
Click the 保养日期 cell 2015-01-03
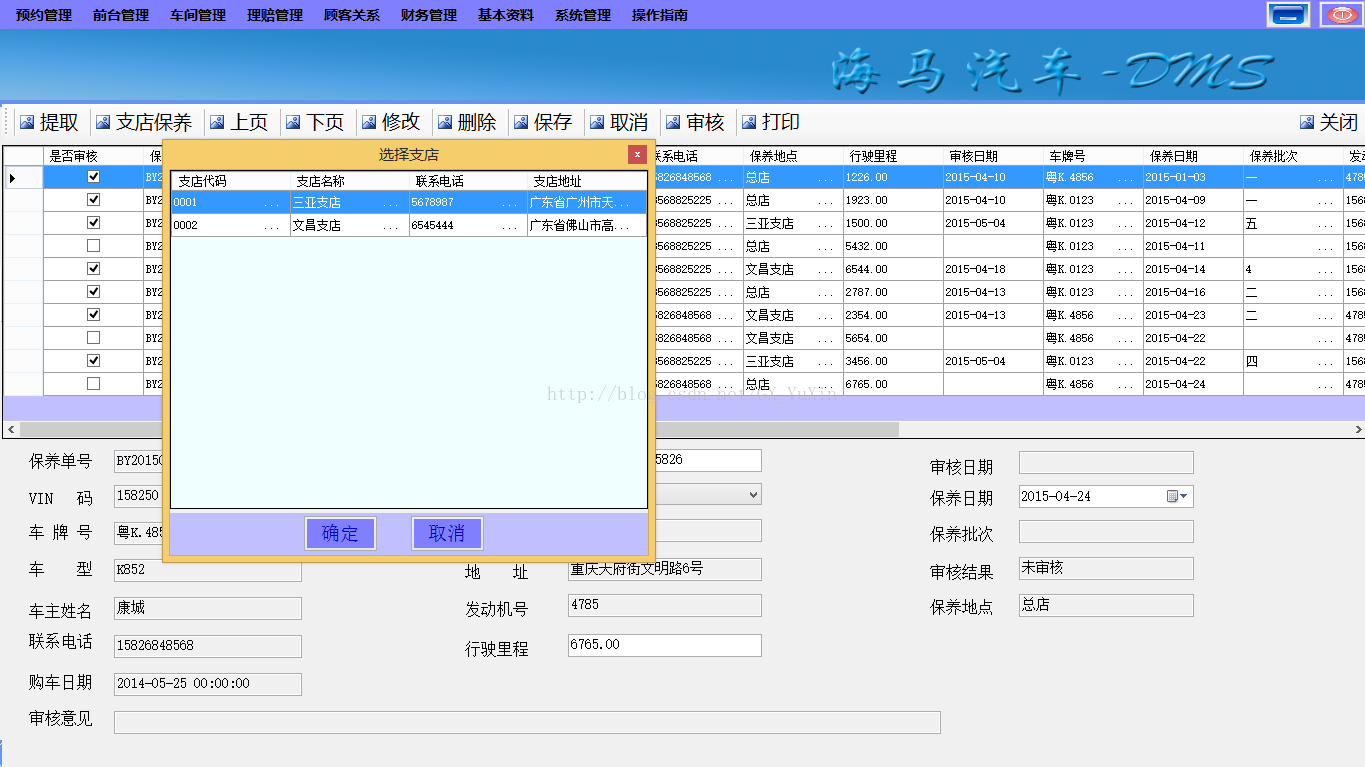tap(1193, 177)
